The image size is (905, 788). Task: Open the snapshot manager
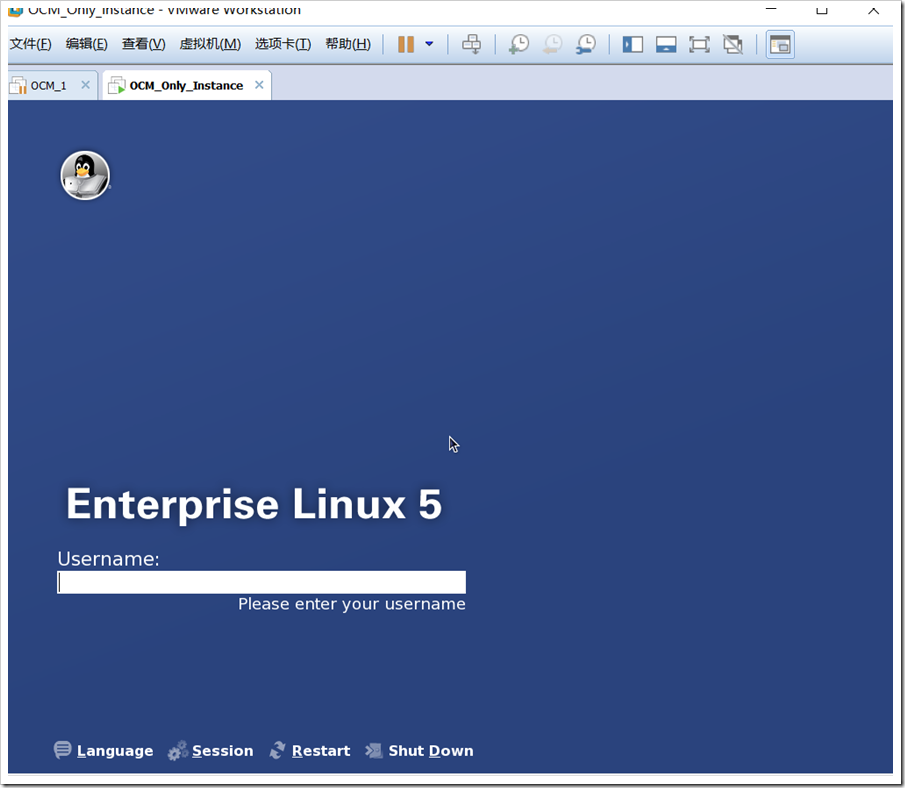pos(586,44)
